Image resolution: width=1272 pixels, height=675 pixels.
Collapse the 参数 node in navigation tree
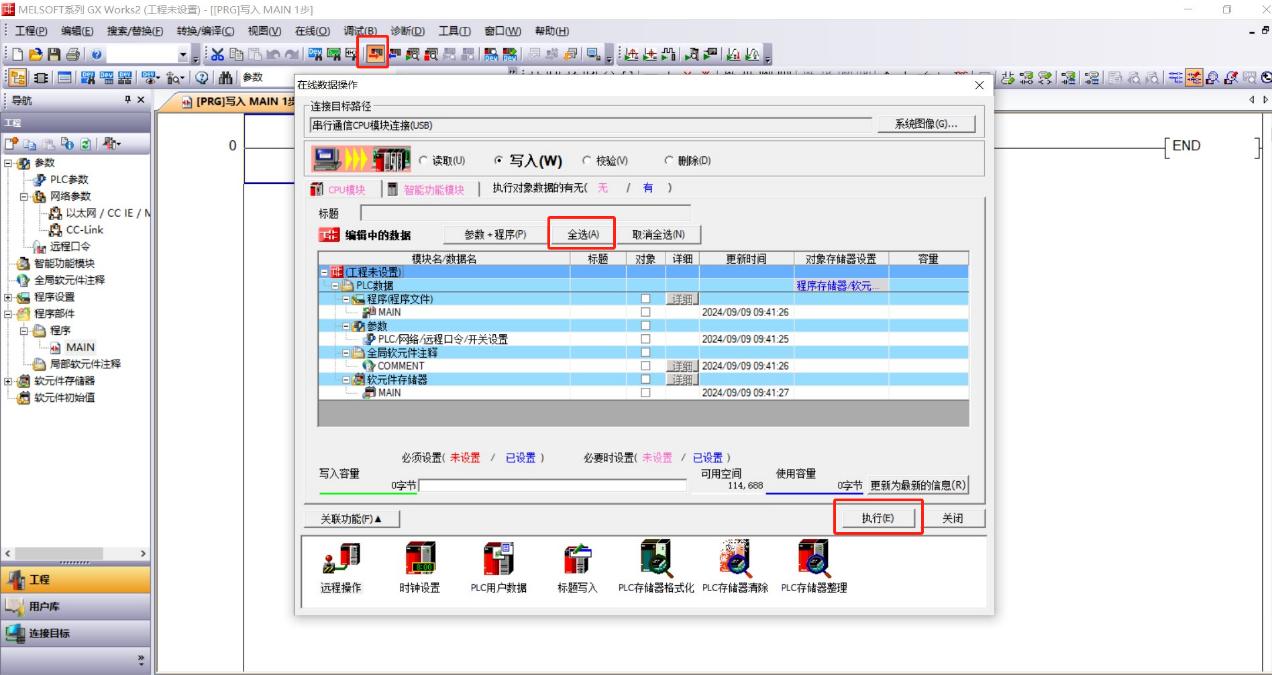click(9, 162)
